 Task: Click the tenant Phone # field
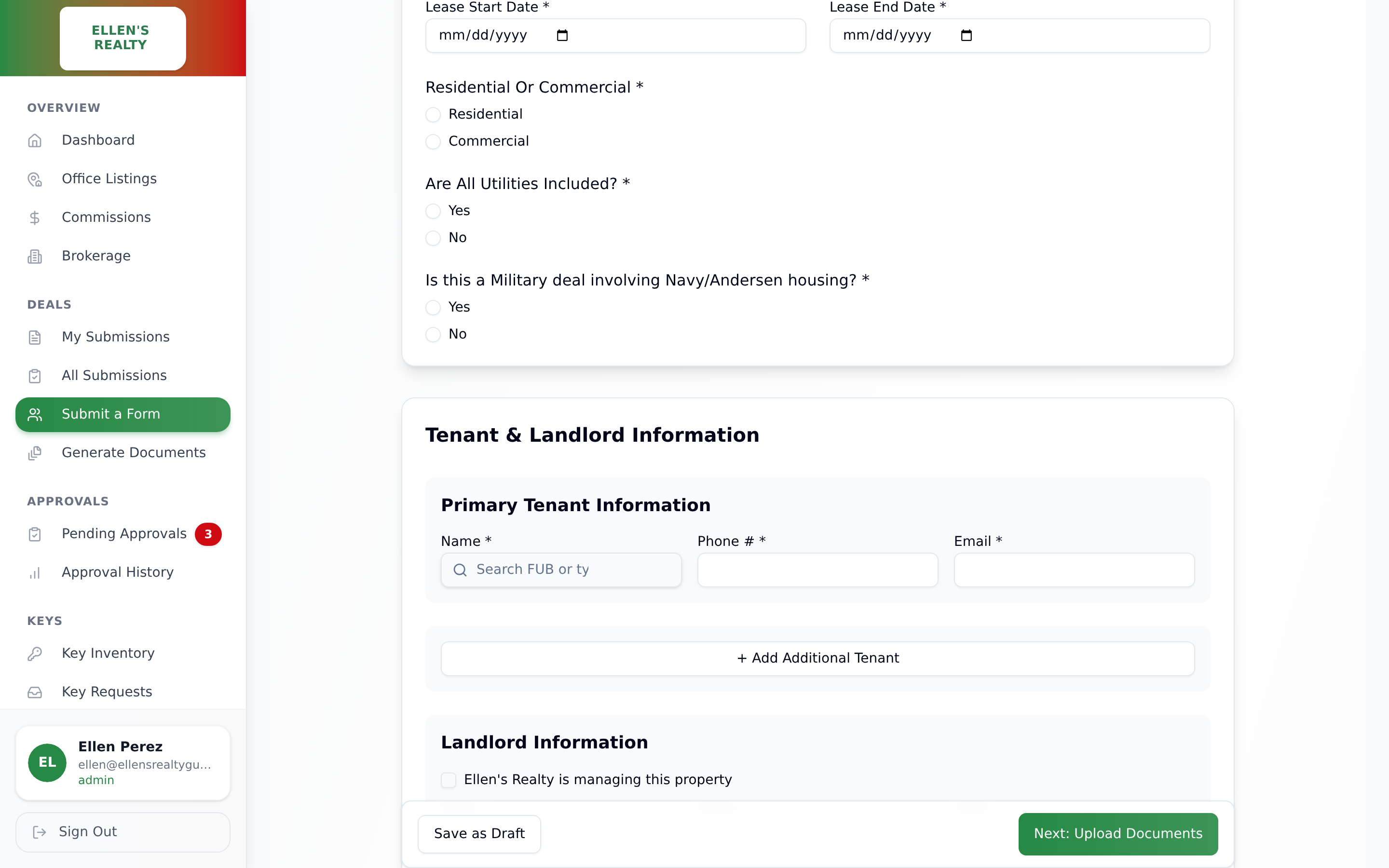pos(817,570)
